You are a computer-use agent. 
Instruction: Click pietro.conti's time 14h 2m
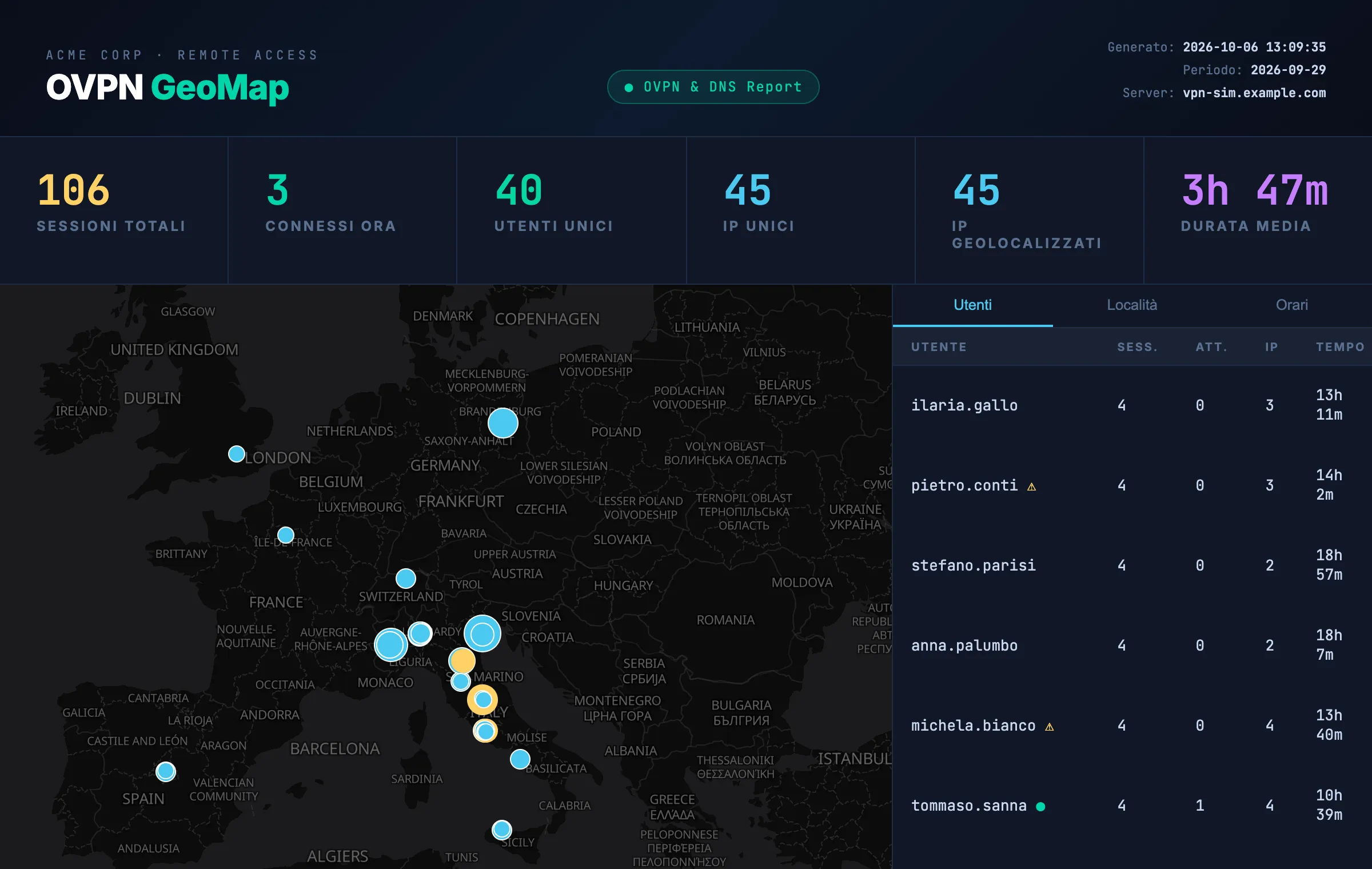point(1329,485)
